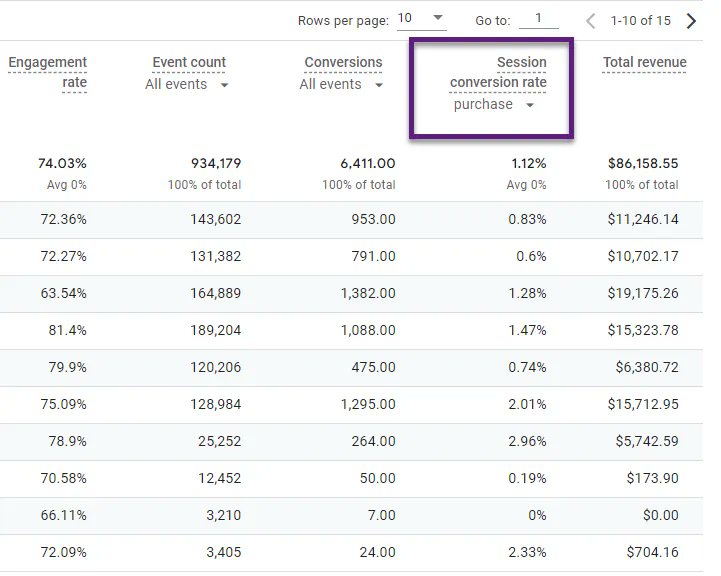Select total event count 934,179
721x576 pixels.
tap(216, 163)
